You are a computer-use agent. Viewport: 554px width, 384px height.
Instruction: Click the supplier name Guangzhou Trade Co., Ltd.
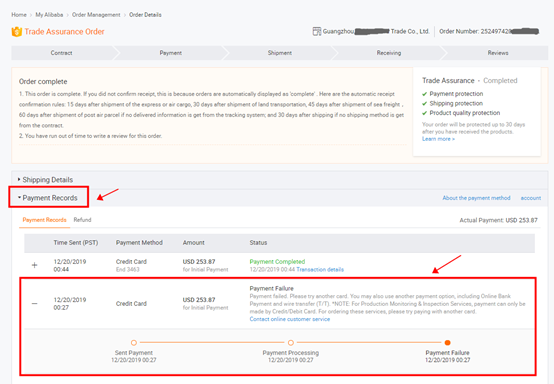[x=376, y=31]
